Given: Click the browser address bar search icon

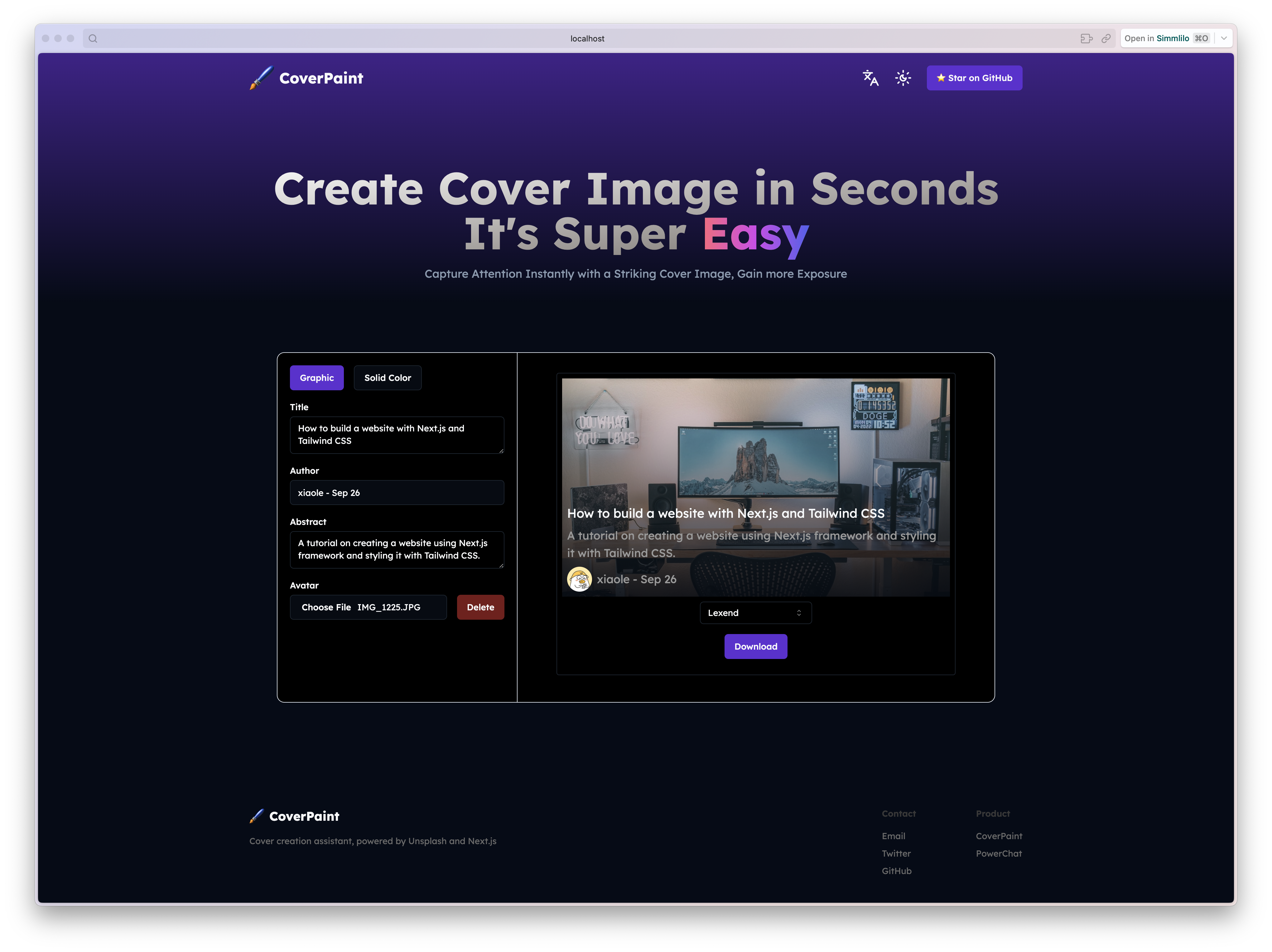Looking at the screenshot, I should tap(93, 39).
